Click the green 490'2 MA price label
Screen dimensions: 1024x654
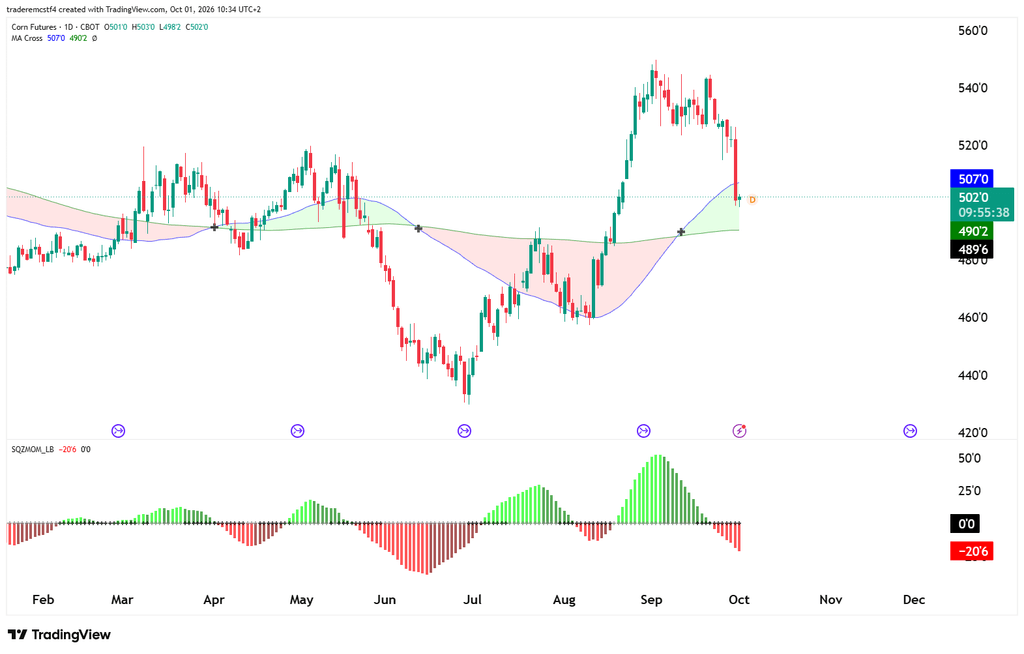click(x=972, y=231)
